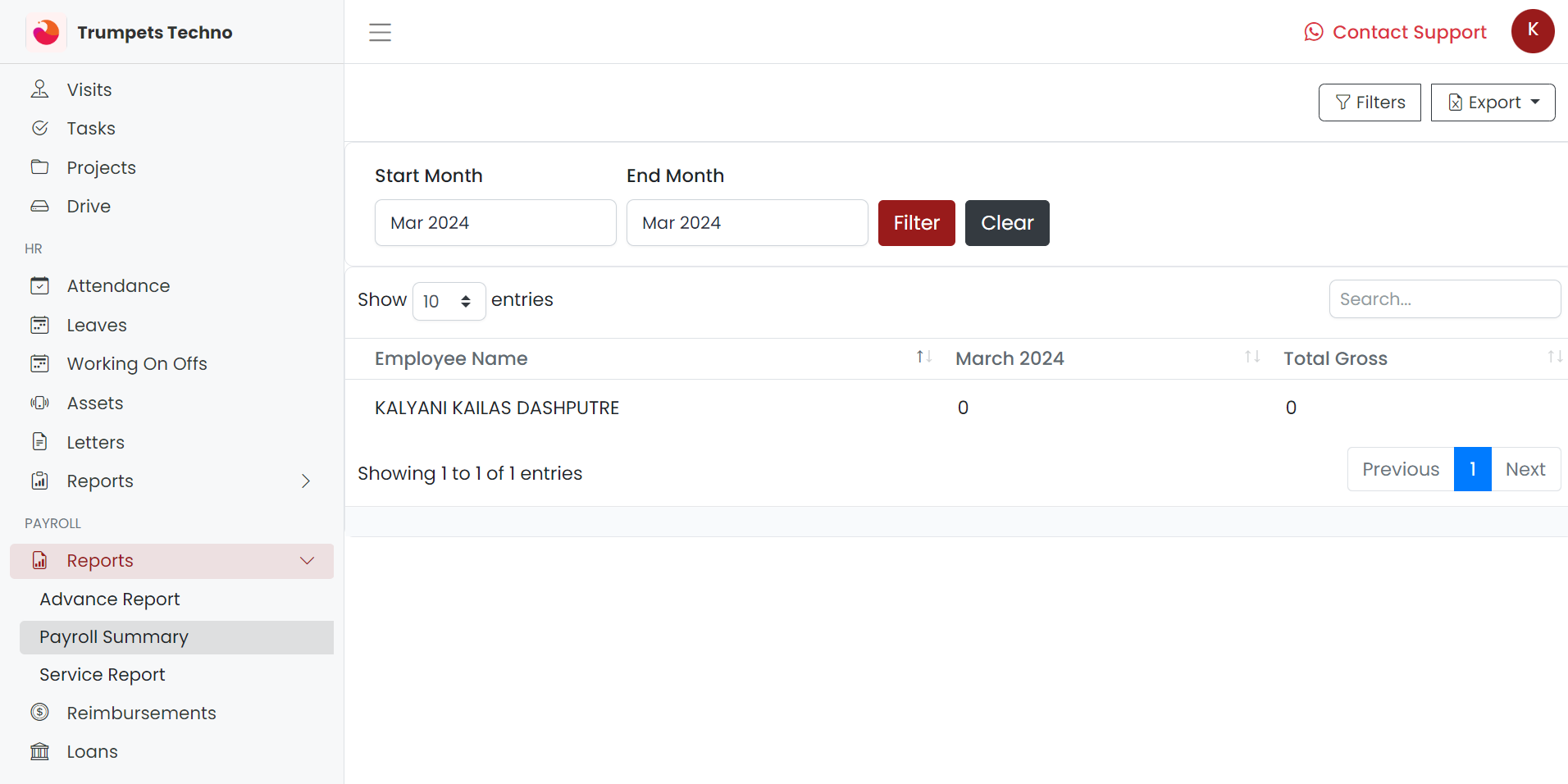Change the entries per page dropdown
The width and height of the screenshot is (1568, 784).
coord(449,301)
